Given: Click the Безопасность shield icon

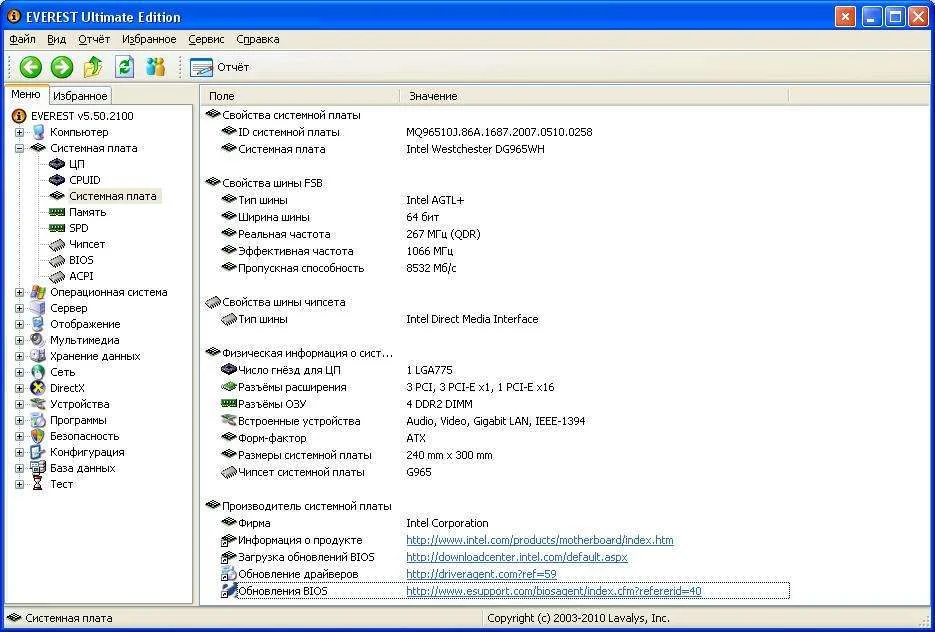Looking at the screenshot, I should click(x=38, y=436).
